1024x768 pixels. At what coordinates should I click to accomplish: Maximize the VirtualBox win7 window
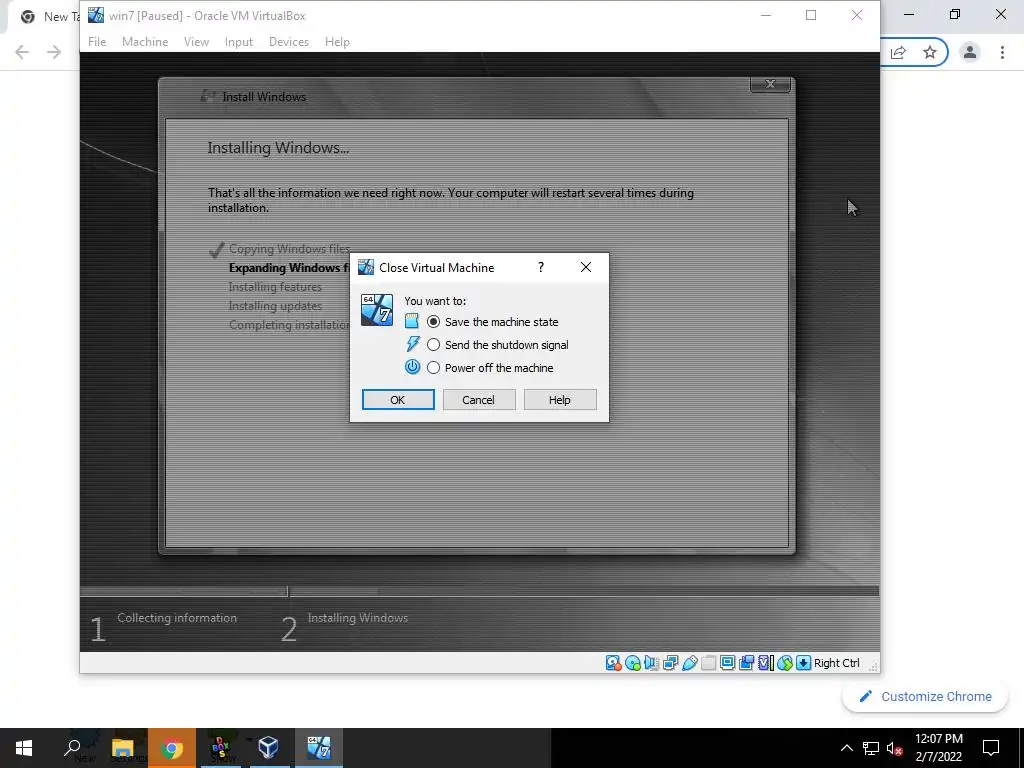811,15
